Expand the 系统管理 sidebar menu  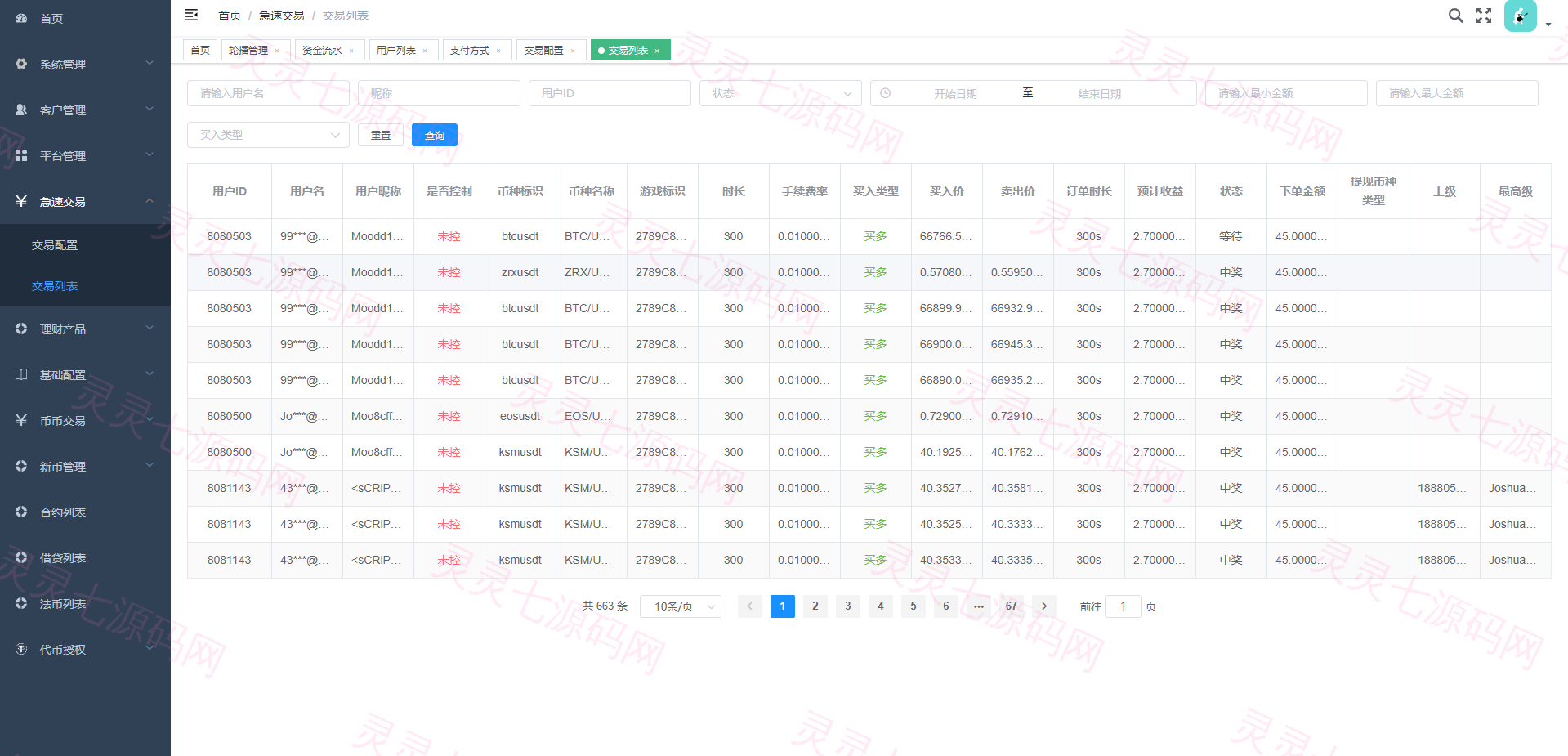(x=85, y=64)
